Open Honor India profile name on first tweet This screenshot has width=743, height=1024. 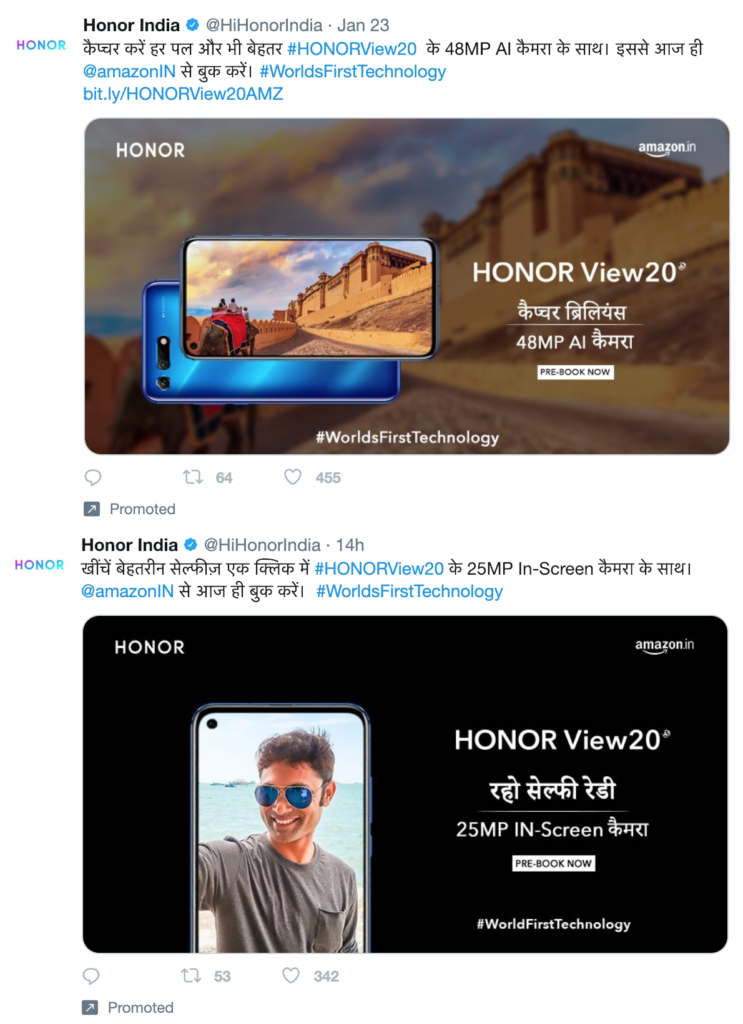tap(131, 25)
